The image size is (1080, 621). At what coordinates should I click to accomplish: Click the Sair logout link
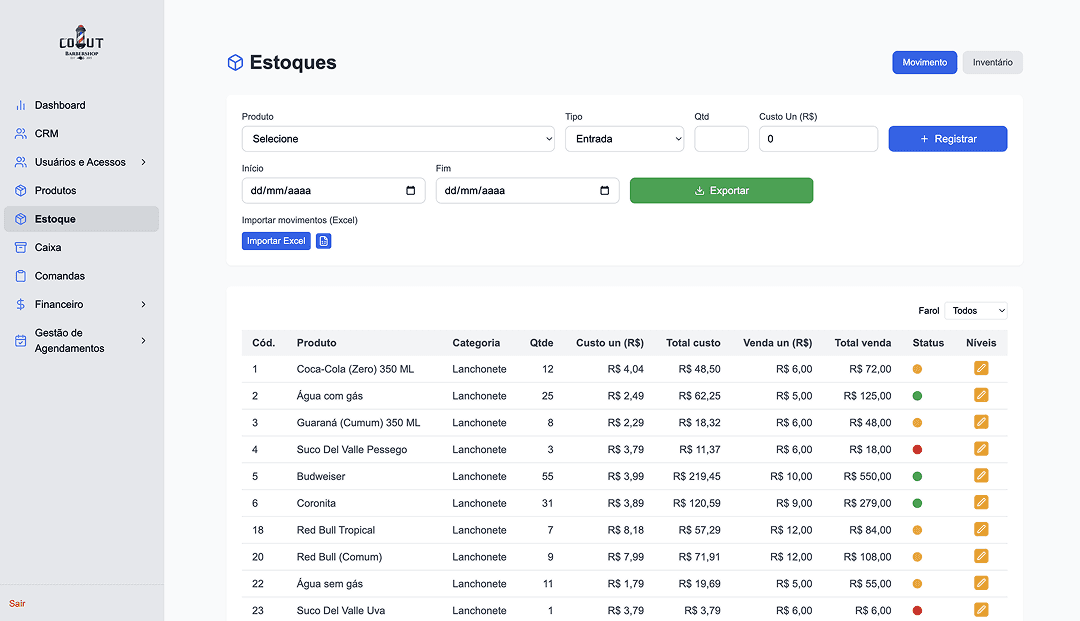point(17,604)
